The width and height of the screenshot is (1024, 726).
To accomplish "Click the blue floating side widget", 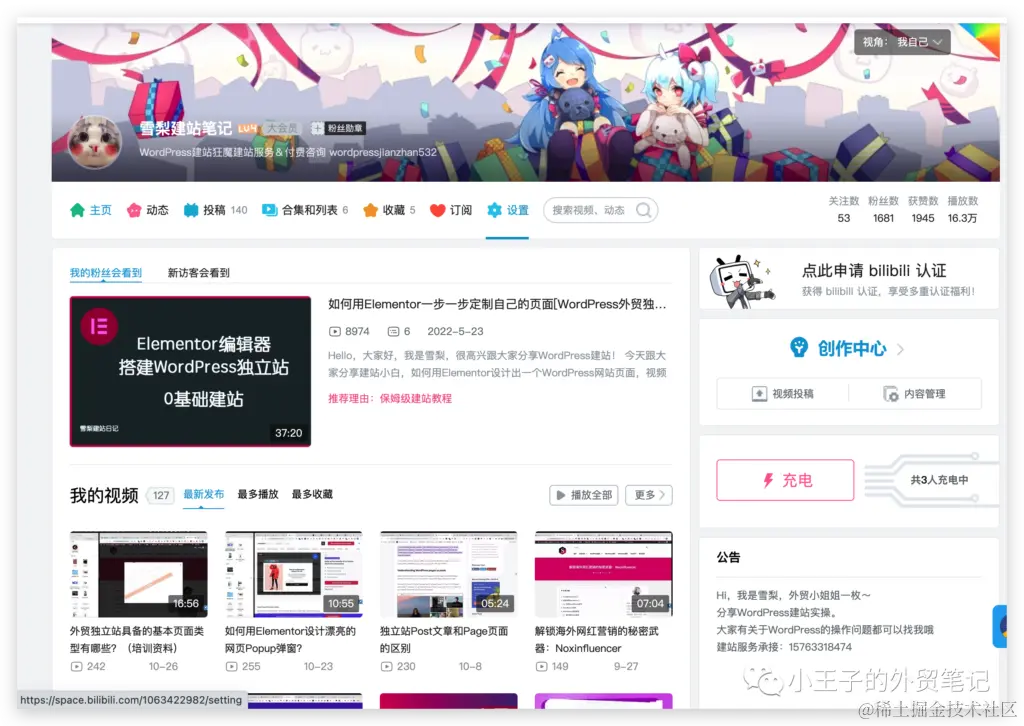I will pyautogui.click(x=1000, y=626).
